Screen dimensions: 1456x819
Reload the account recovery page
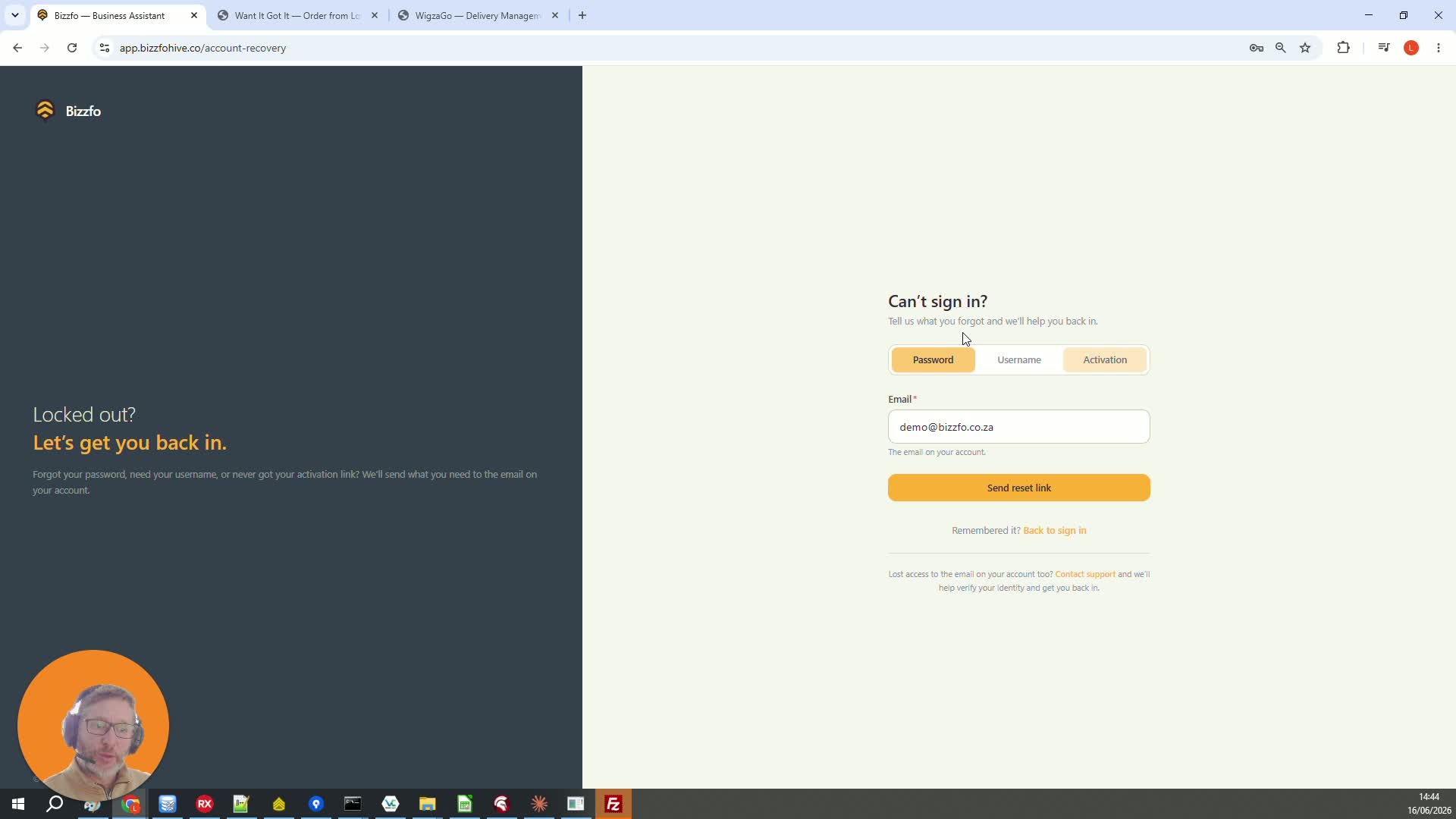[x=72, y=48]
